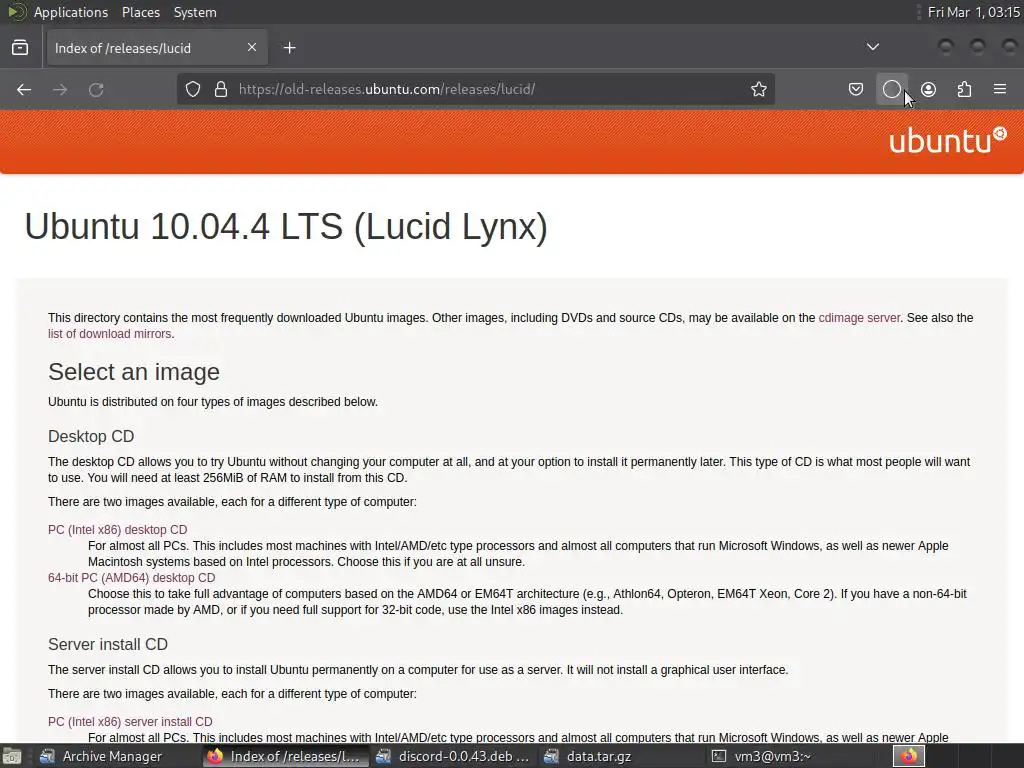The image size is (1024, 768).
Task: Open the Firefox View recent browsing icon
Action: coord(20,48)
